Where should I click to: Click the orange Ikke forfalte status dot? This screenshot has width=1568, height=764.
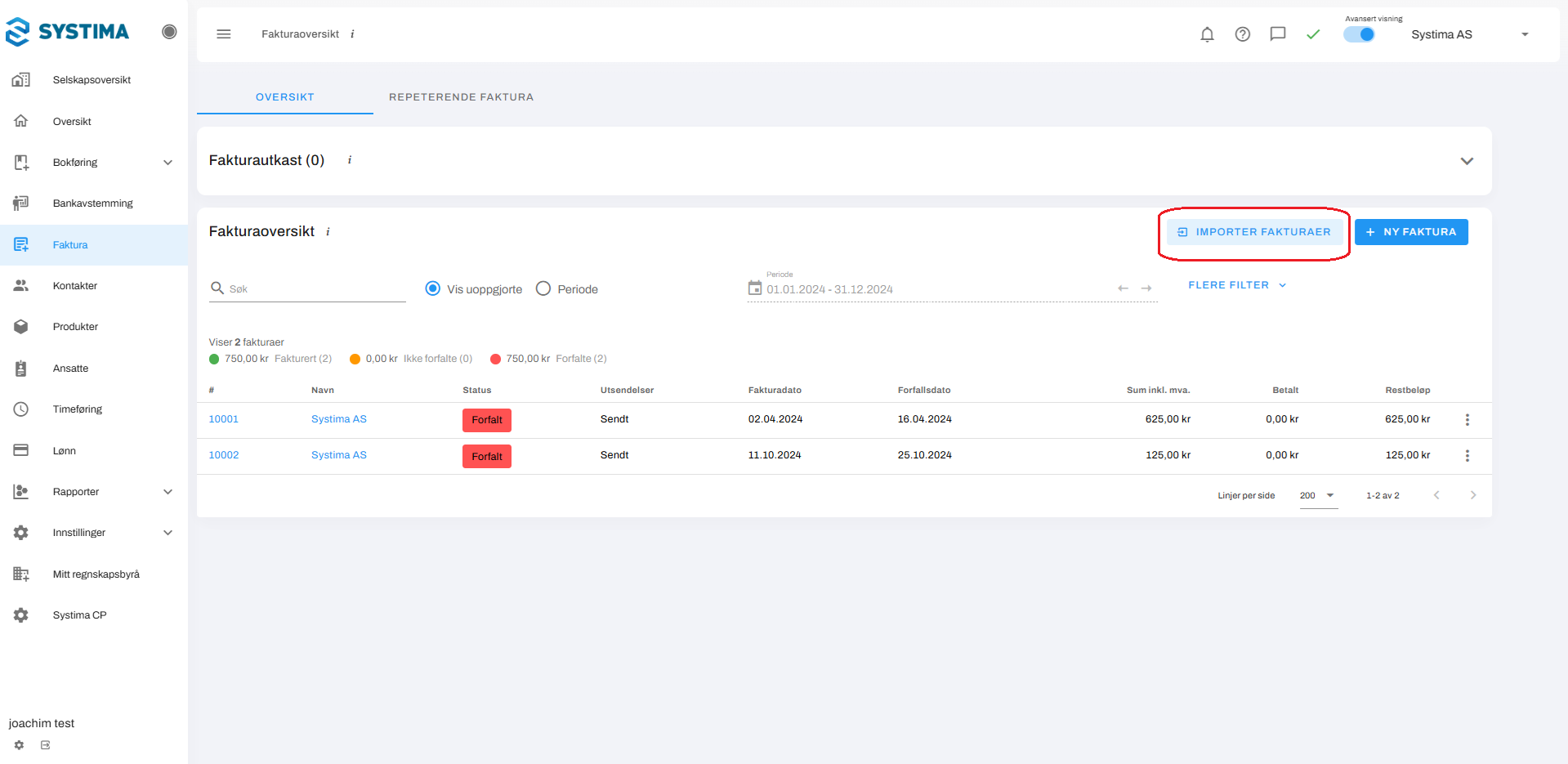coord(355,359)
